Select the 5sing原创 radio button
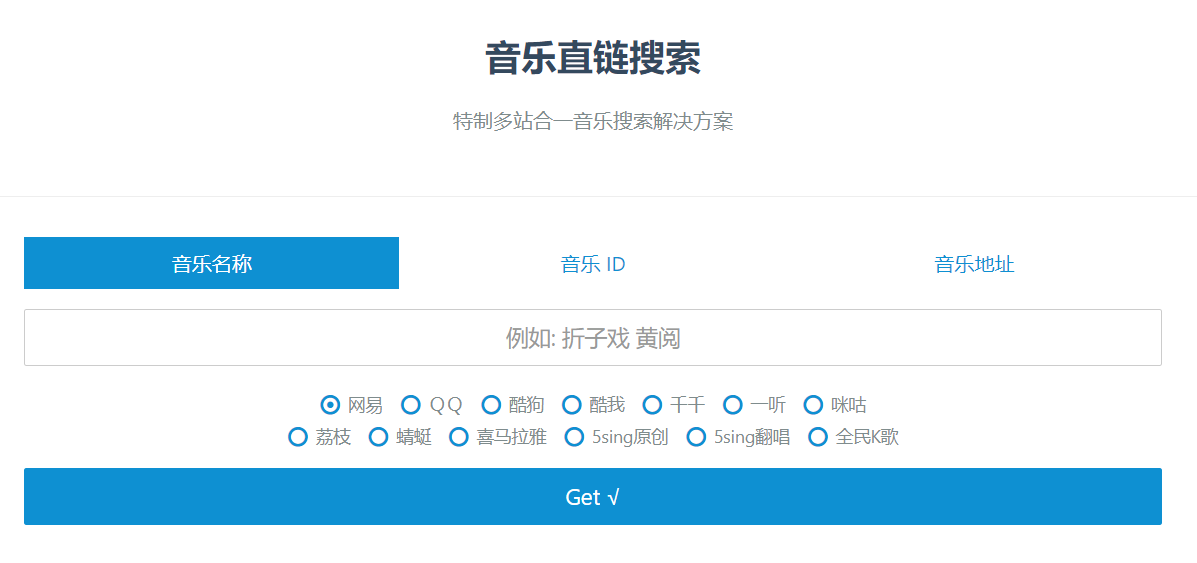The height and width of the screenshot is (563, 1197). tap(574, 437)
